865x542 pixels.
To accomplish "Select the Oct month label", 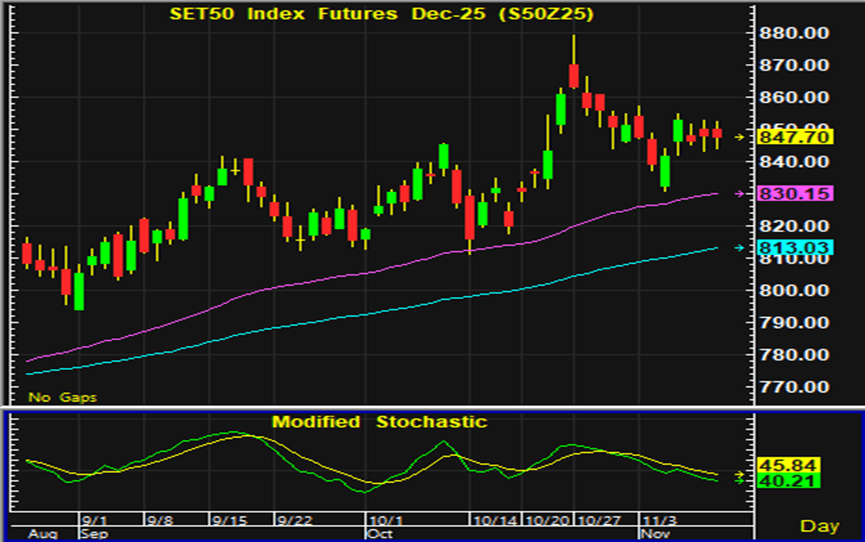I will 379,534.
